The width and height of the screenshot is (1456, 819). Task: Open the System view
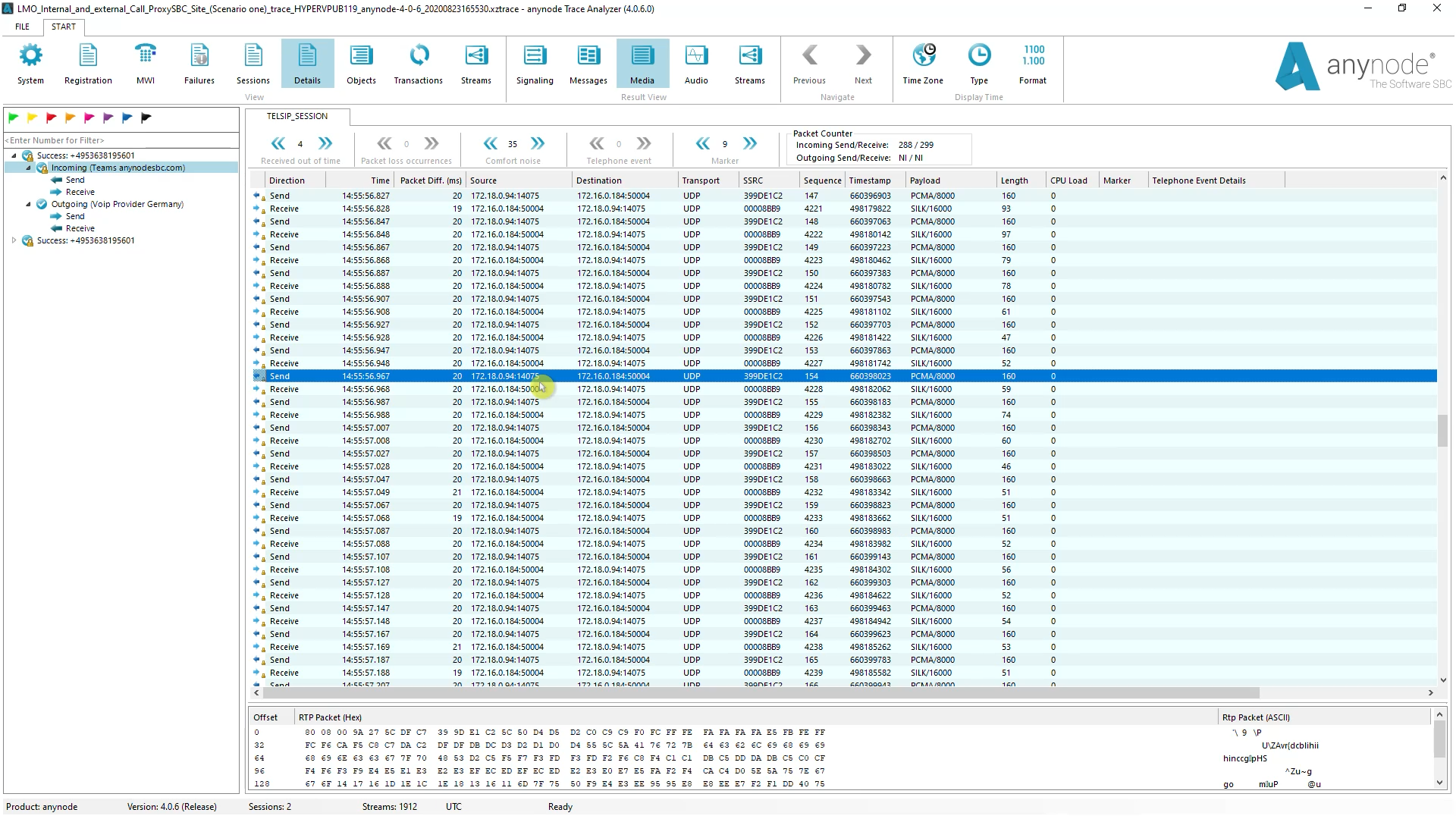pos(30,64)
